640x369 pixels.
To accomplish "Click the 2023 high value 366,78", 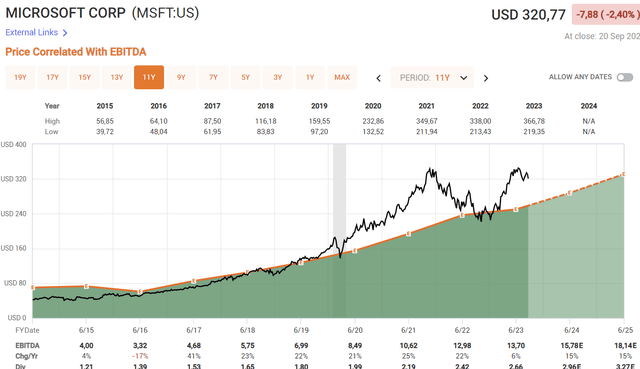I will [534, 121].
